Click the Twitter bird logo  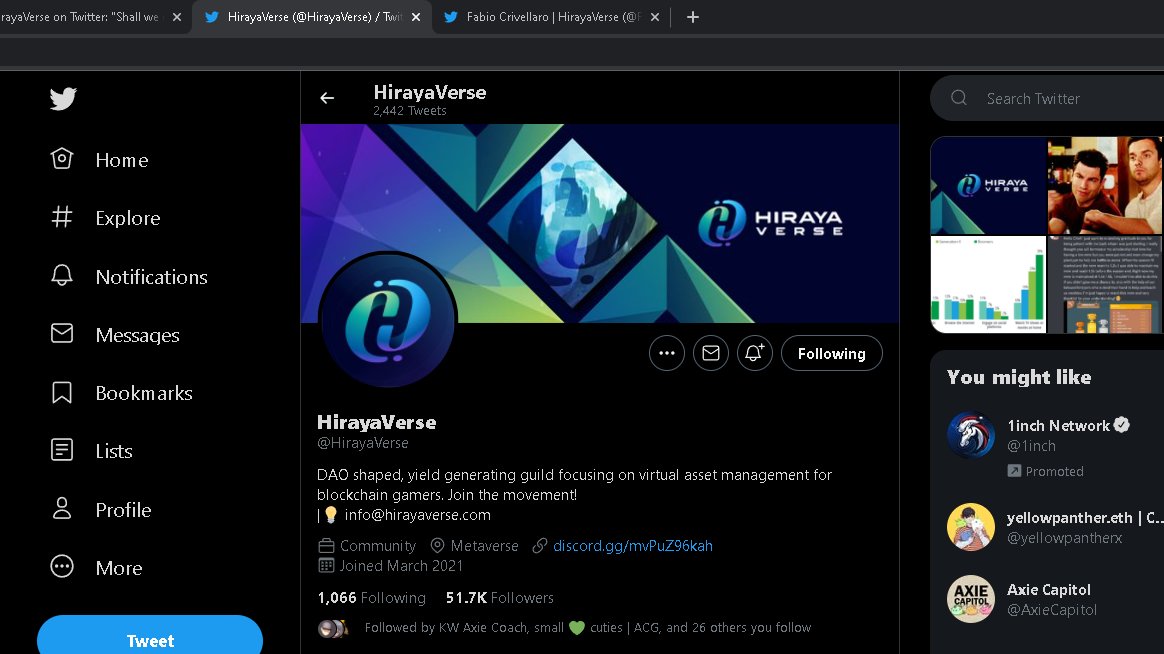tap(63, 98)
